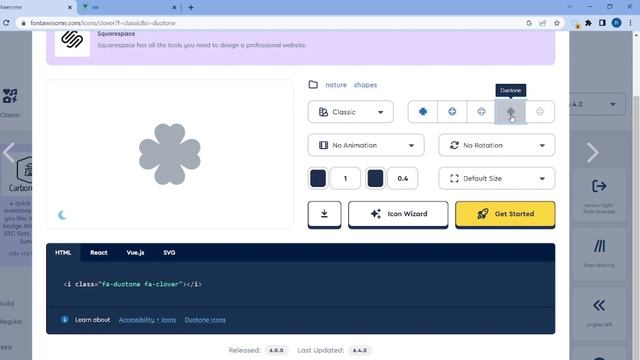Image resolution: width=640 pixels, height=360 pixels.
Task: Open a new browser tab
Action: pyautogui.click(x=191, y=7)
